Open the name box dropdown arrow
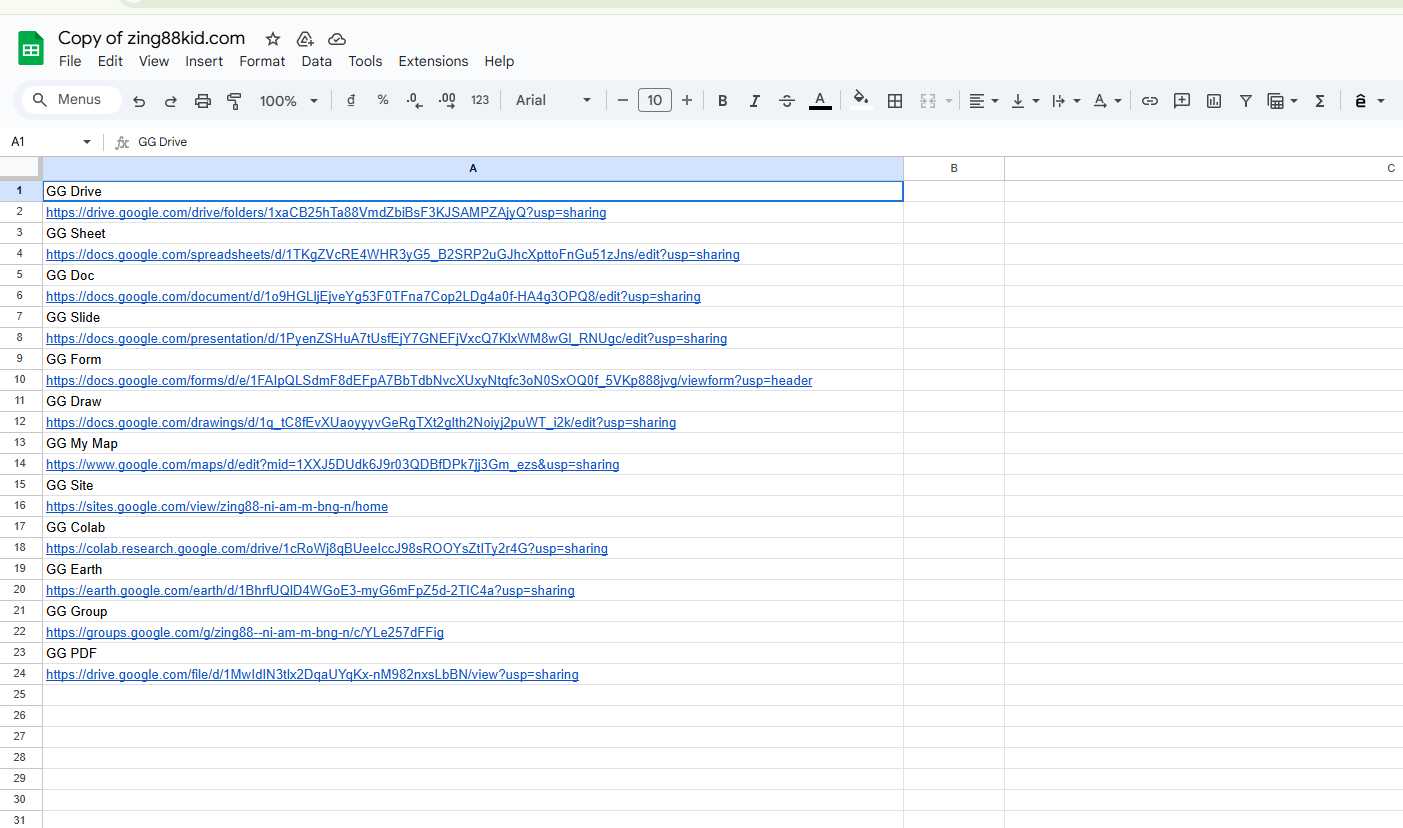The width and height of the screenshot is (1403, 828). (87, 142)
